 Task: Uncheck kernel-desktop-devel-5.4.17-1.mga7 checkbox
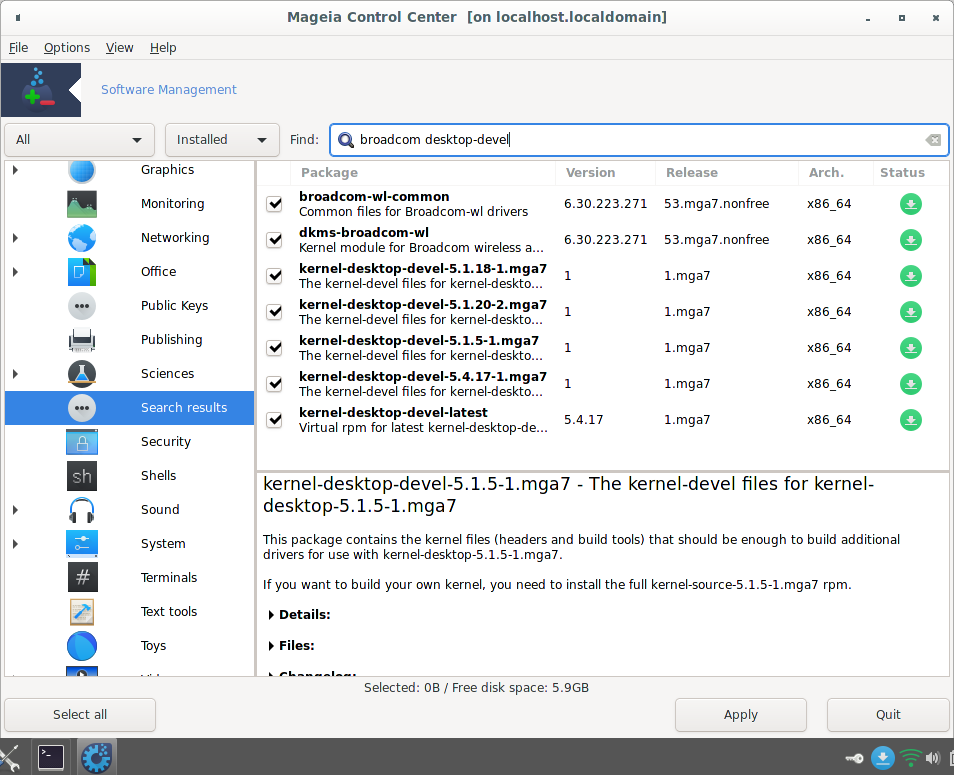[274, 384]
